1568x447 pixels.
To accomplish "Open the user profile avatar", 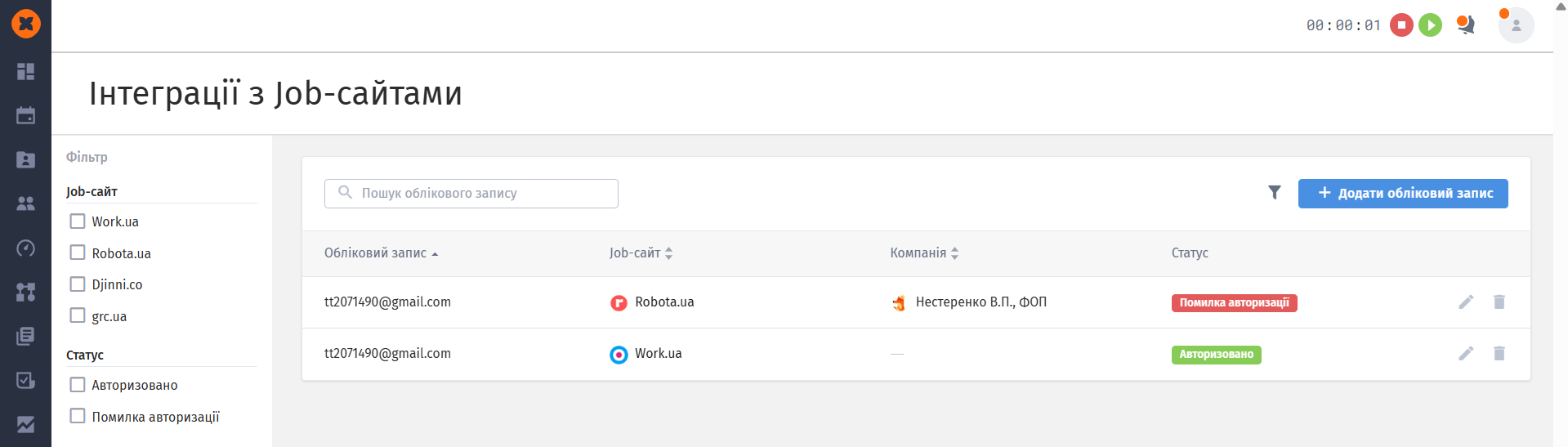I will click(1516, 25).
